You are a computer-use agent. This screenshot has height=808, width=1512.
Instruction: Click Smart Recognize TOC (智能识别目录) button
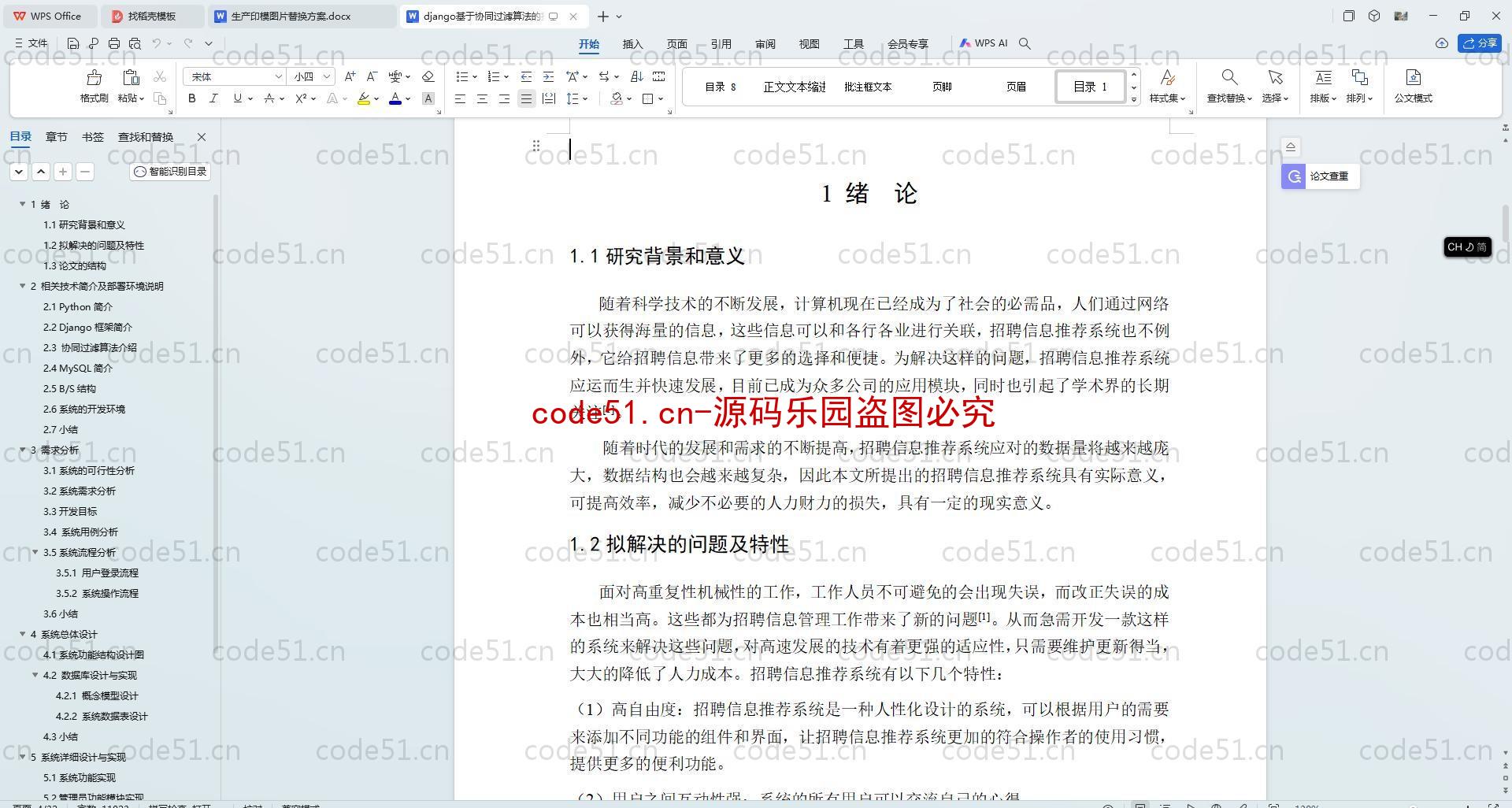click(170, 171)
